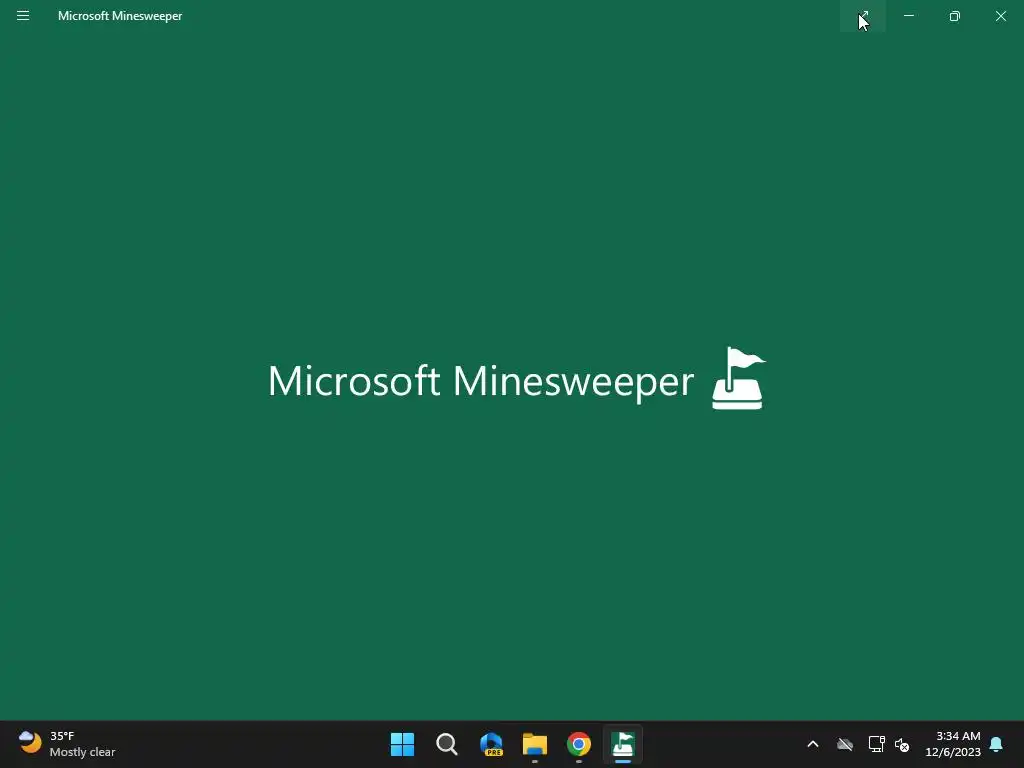Open taskbar Search

447,744
